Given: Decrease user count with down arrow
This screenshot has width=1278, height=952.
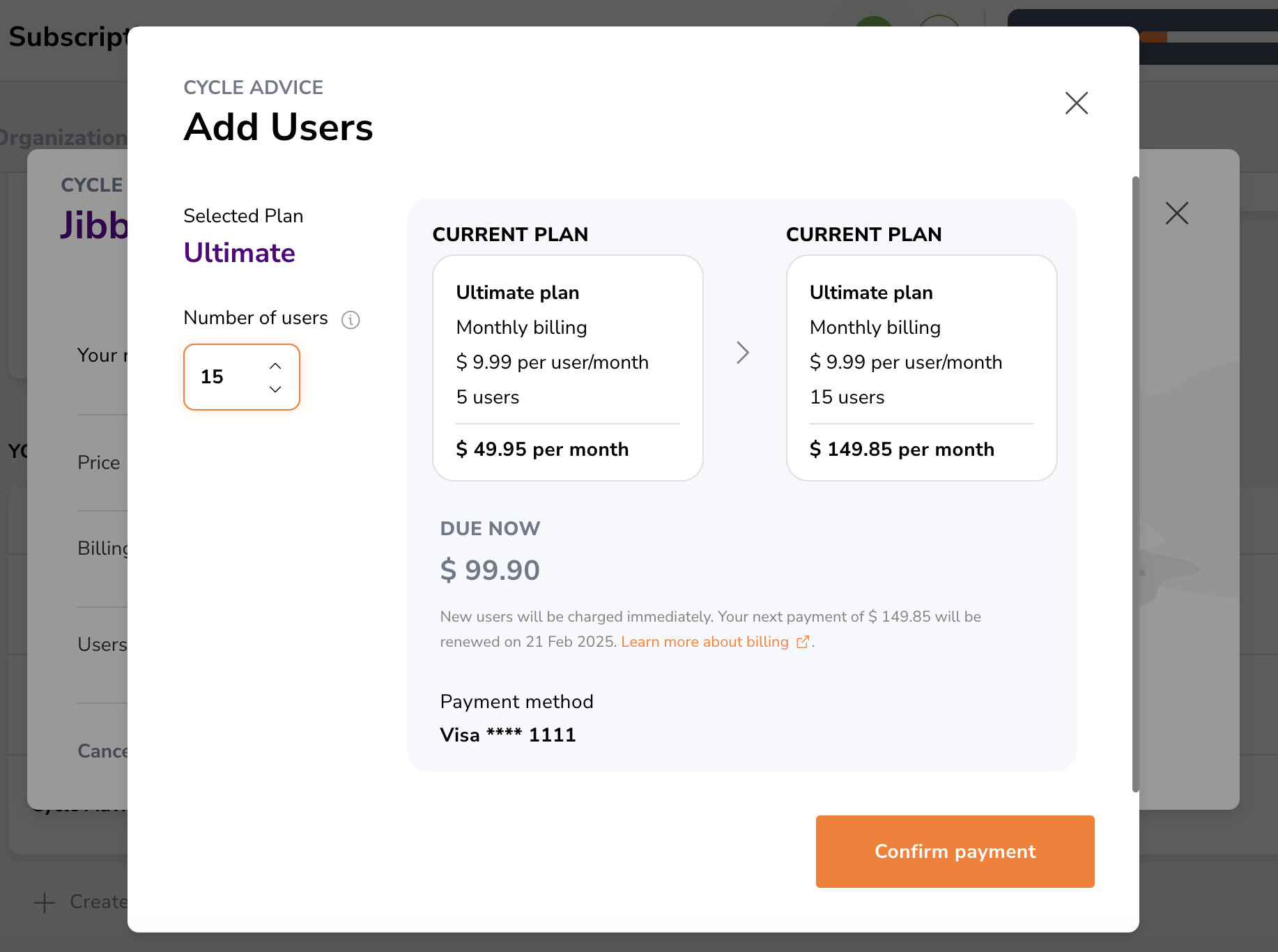Looking at the screenshot, I should click(275, 389).
